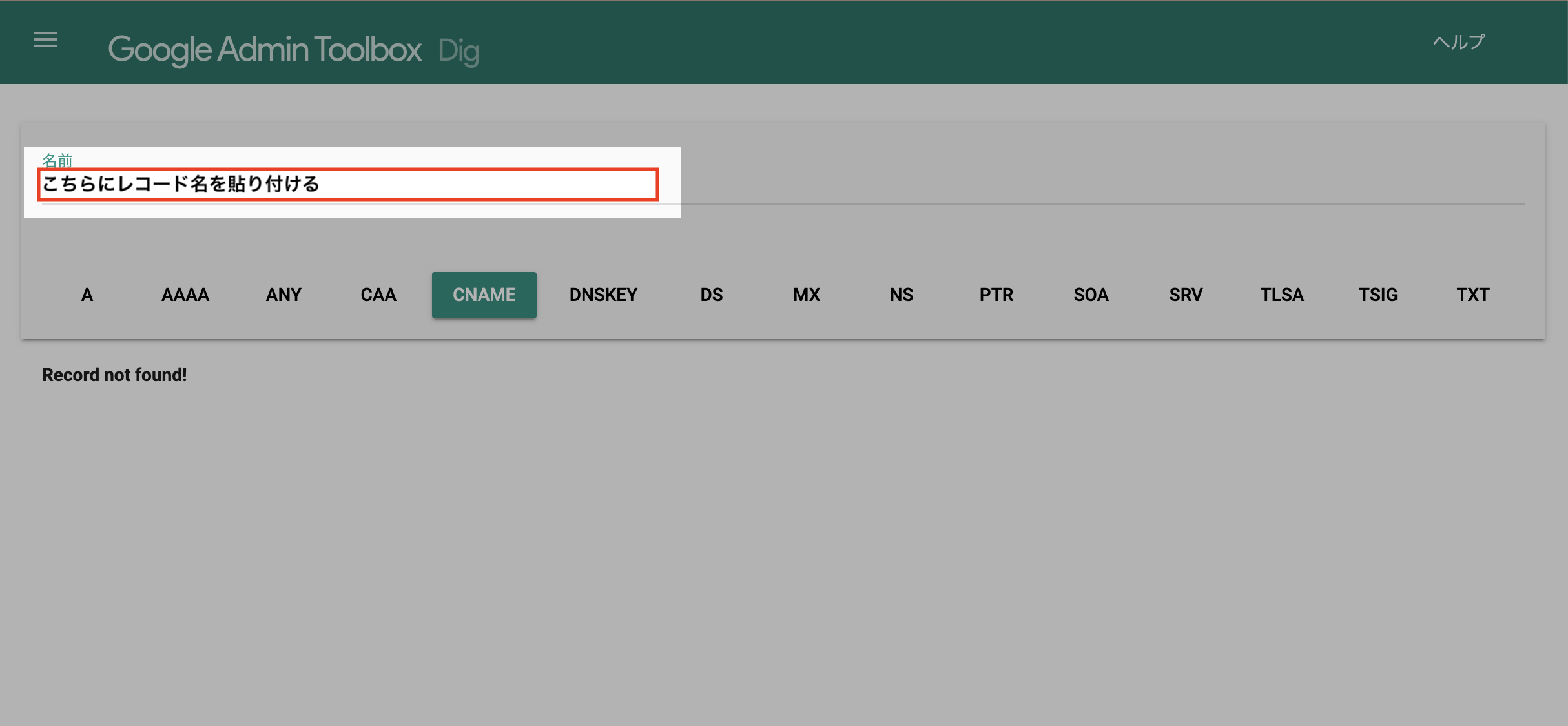Click the highlighted CNAME button
Screen dimensions: 1568x726
[x=484, y=295]
